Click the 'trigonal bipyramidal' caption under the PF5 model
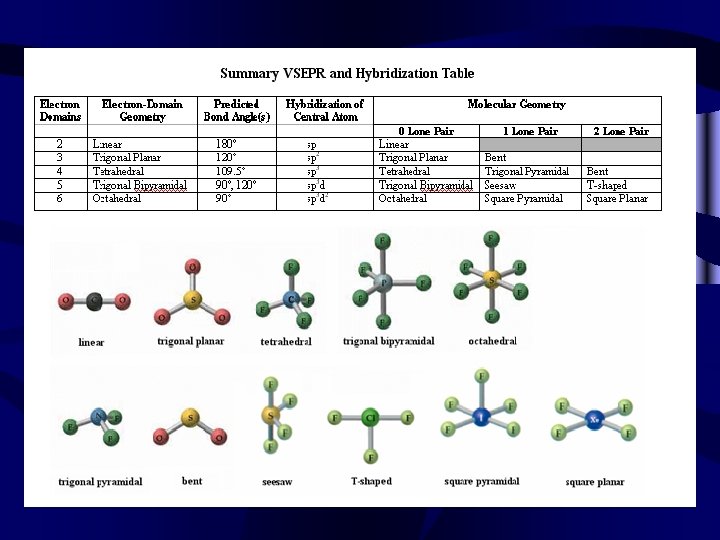Image resolution: width=720 pixels, height=540 pixels. (x=388, y=341)
